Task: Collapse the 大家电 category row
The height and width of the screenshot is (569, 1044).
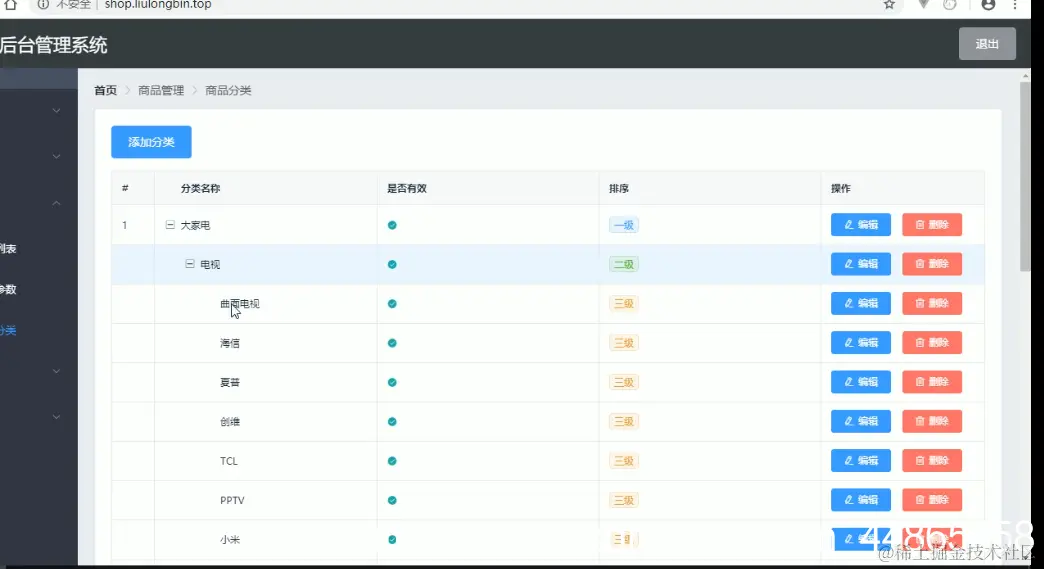Action: (170, 225)
